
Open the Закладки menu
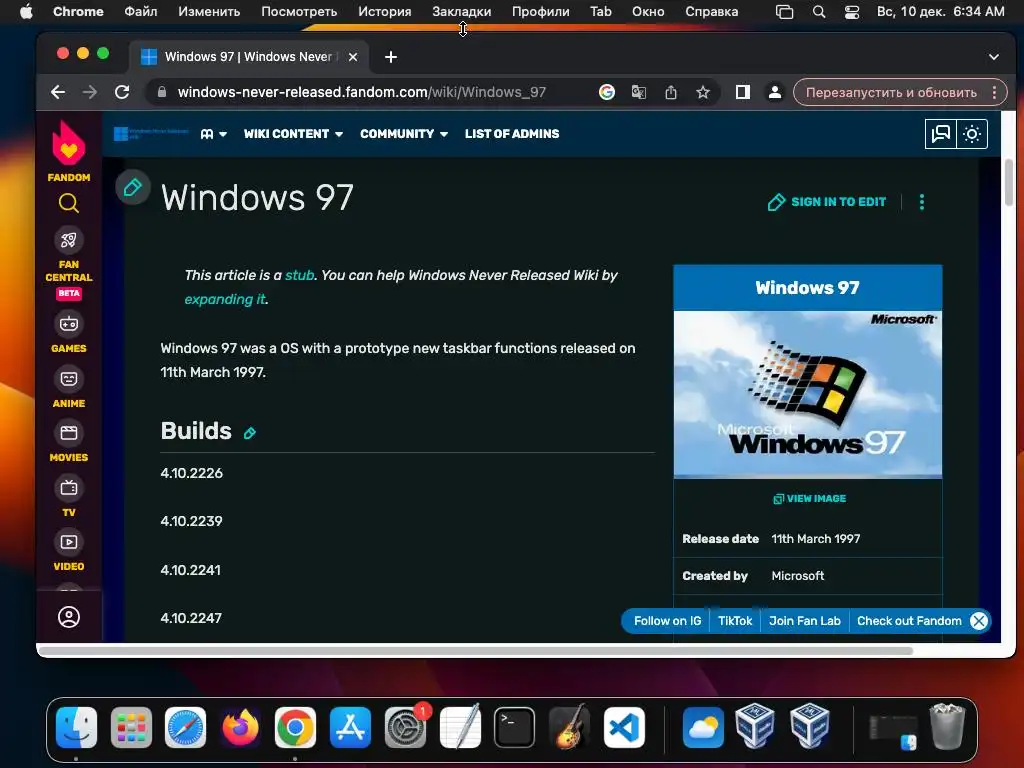[x=462, y=11]
